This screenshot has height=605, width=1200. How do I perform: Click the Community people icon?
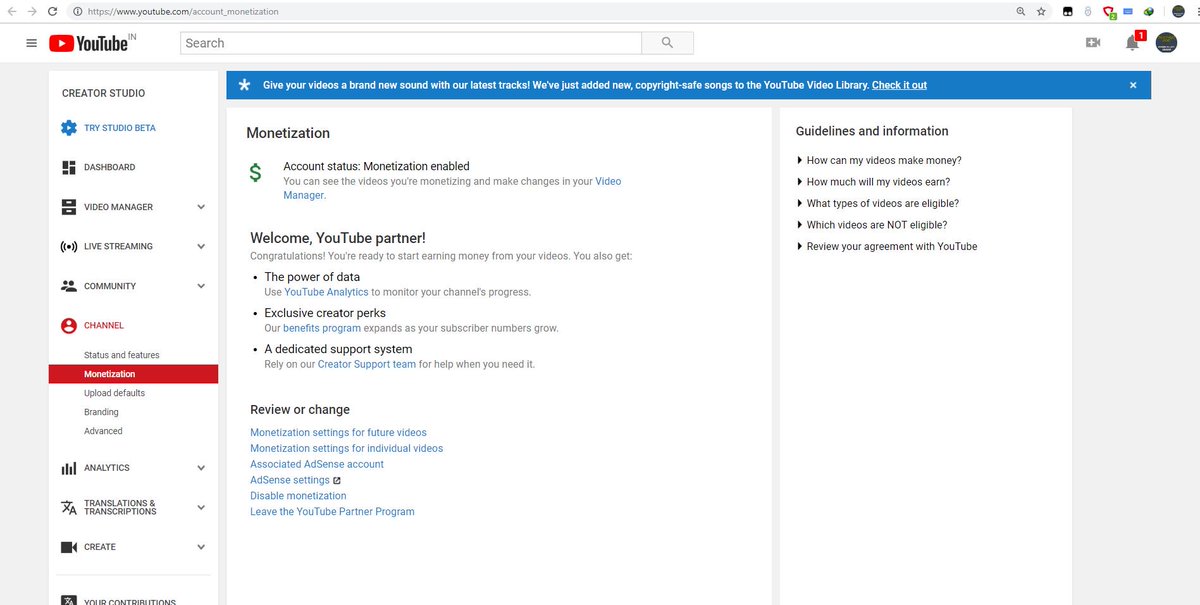[68, 286]
